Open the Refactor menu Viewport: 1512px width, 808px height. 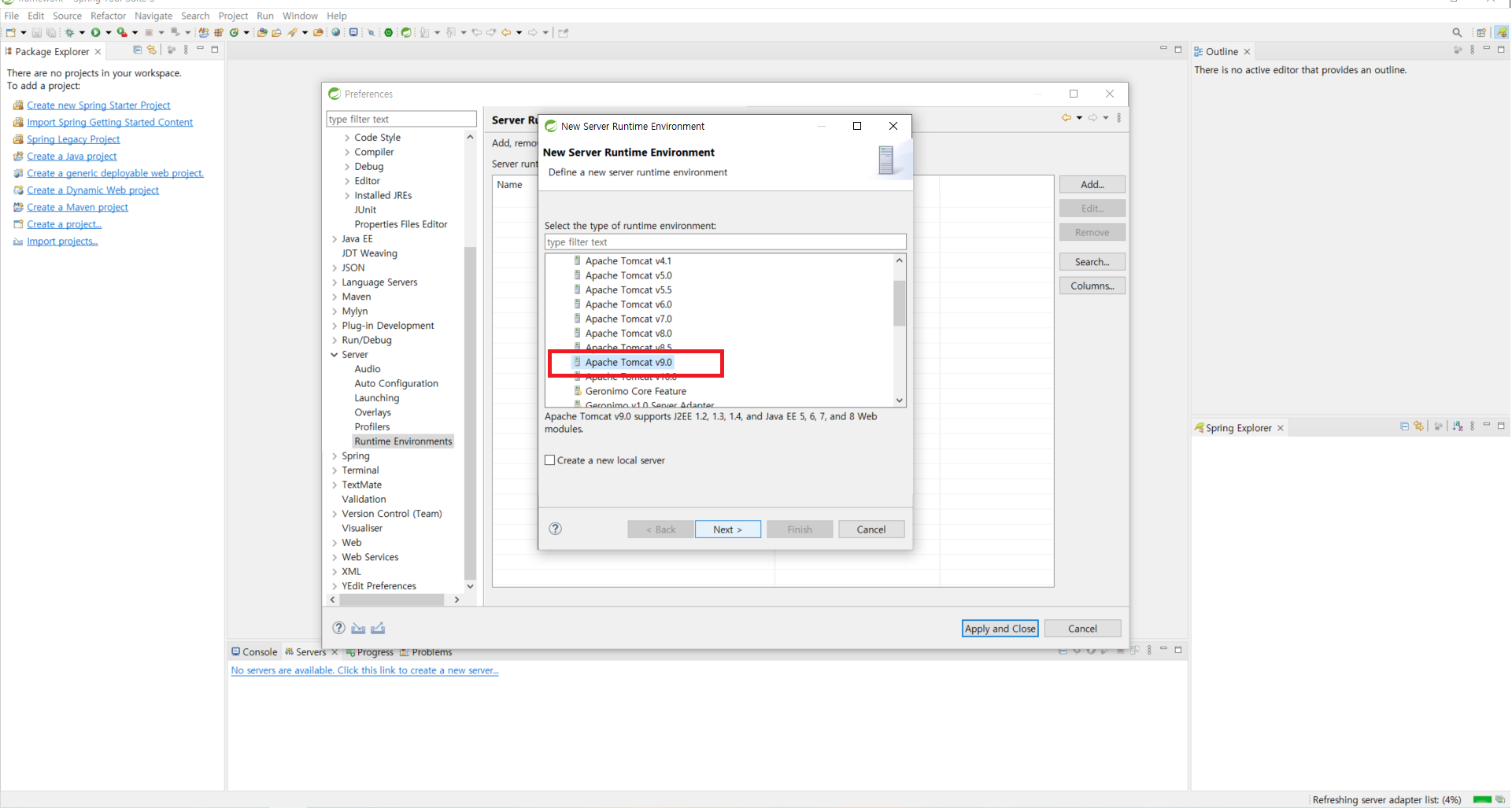click(108, 16)
